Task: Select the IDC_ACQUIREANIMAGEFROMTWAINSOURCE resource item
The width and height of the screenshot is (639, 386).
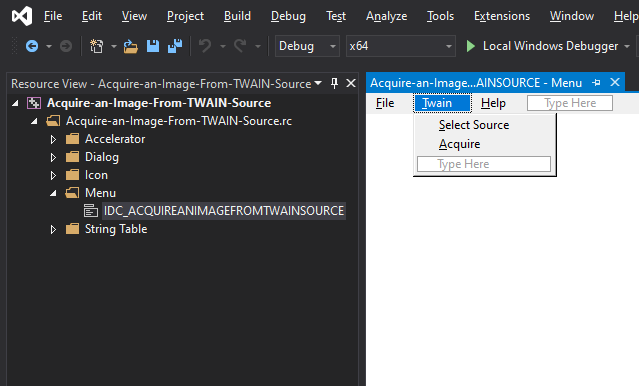Action: (x=224, y=211)
